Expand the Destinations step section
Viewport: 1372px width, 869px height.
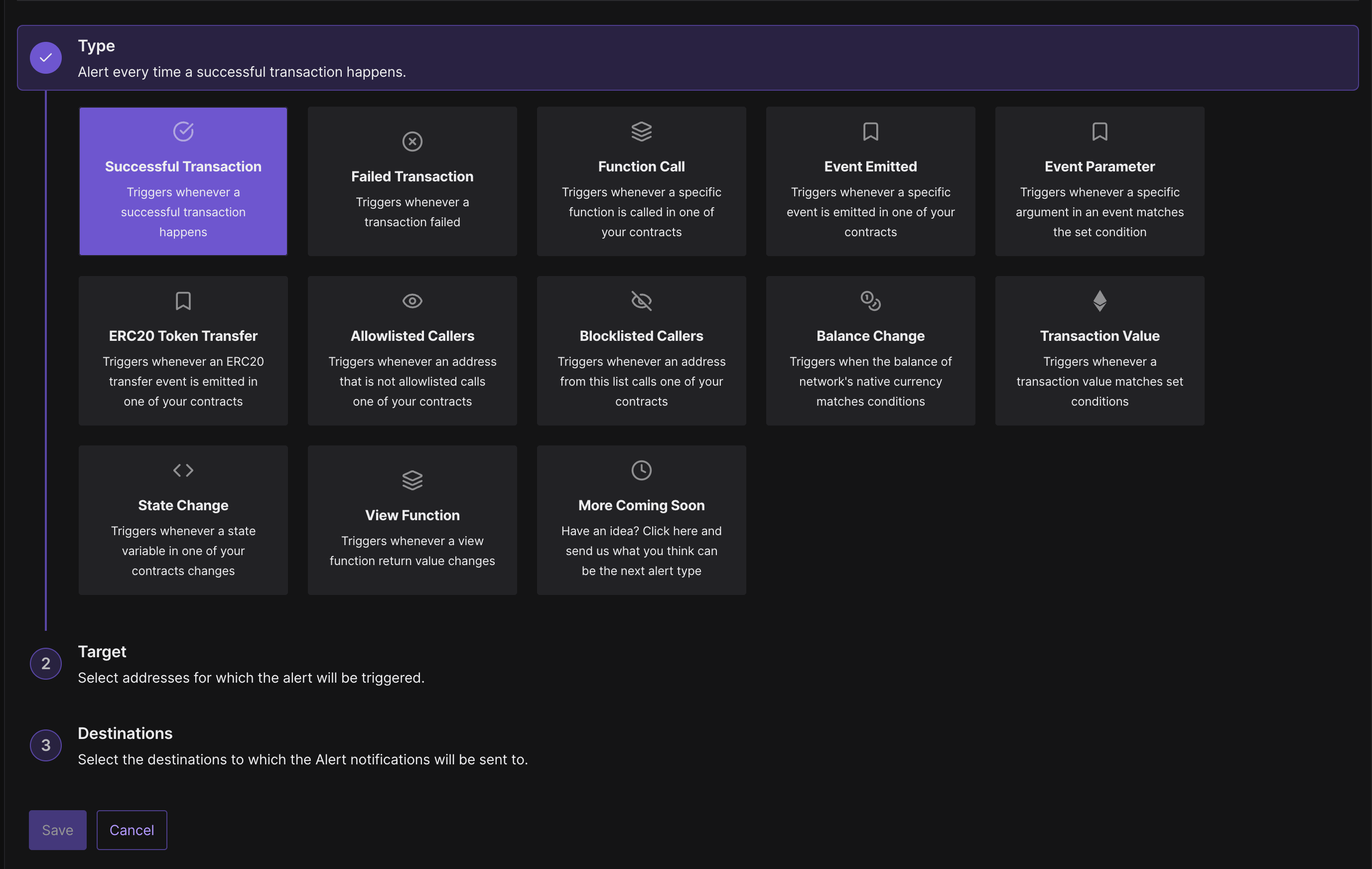[x=302, y=745]
